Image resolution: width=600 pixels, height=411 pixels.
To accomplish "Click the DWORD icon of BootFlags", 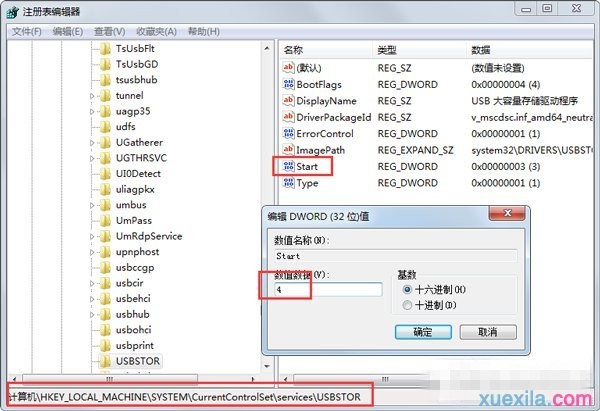I will [288, 84].
